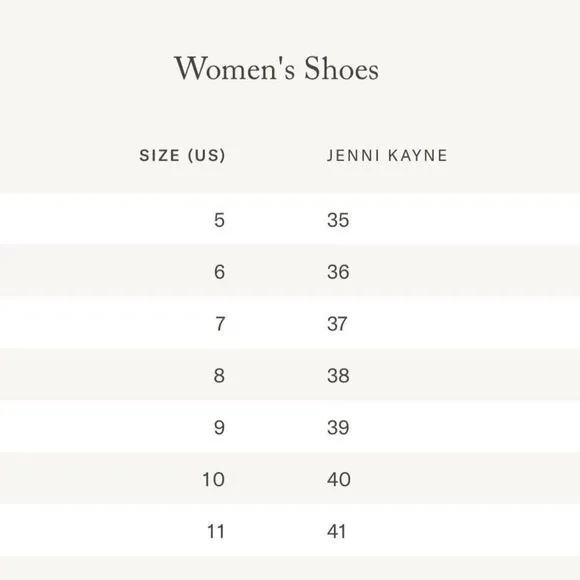The image size is (580, 580).
Task: Click Jenni Kayne size 38 cell
Action: 338,376
